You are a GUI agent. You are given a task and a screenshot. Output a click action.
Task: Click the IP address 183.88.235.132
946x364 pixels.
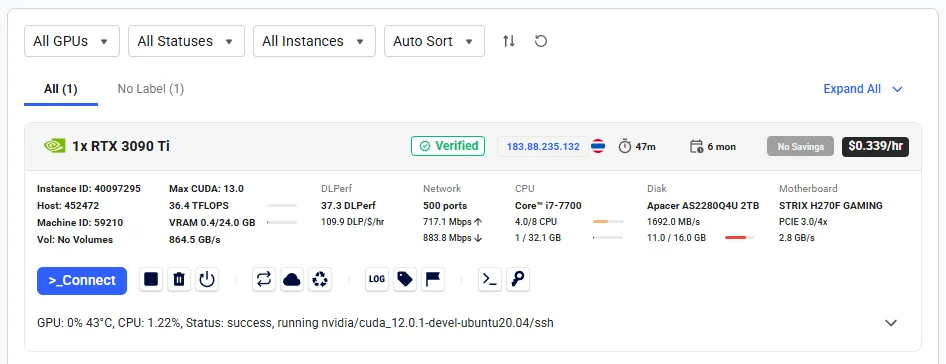543,147
